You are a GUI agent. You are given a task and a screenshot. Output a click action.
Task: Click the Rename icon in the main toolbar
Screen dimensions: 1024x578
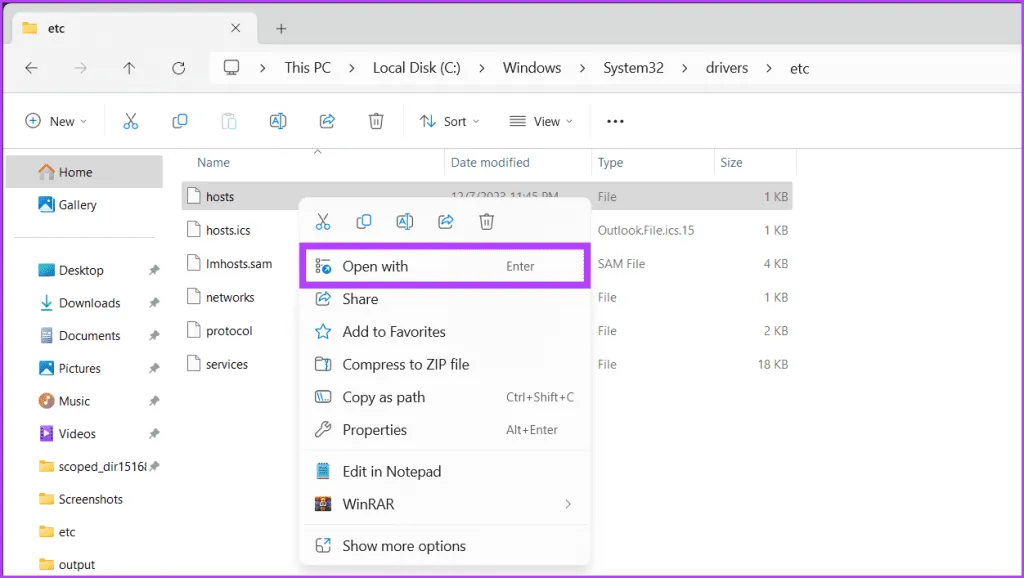pyautogui.click(x=278, y=121)
